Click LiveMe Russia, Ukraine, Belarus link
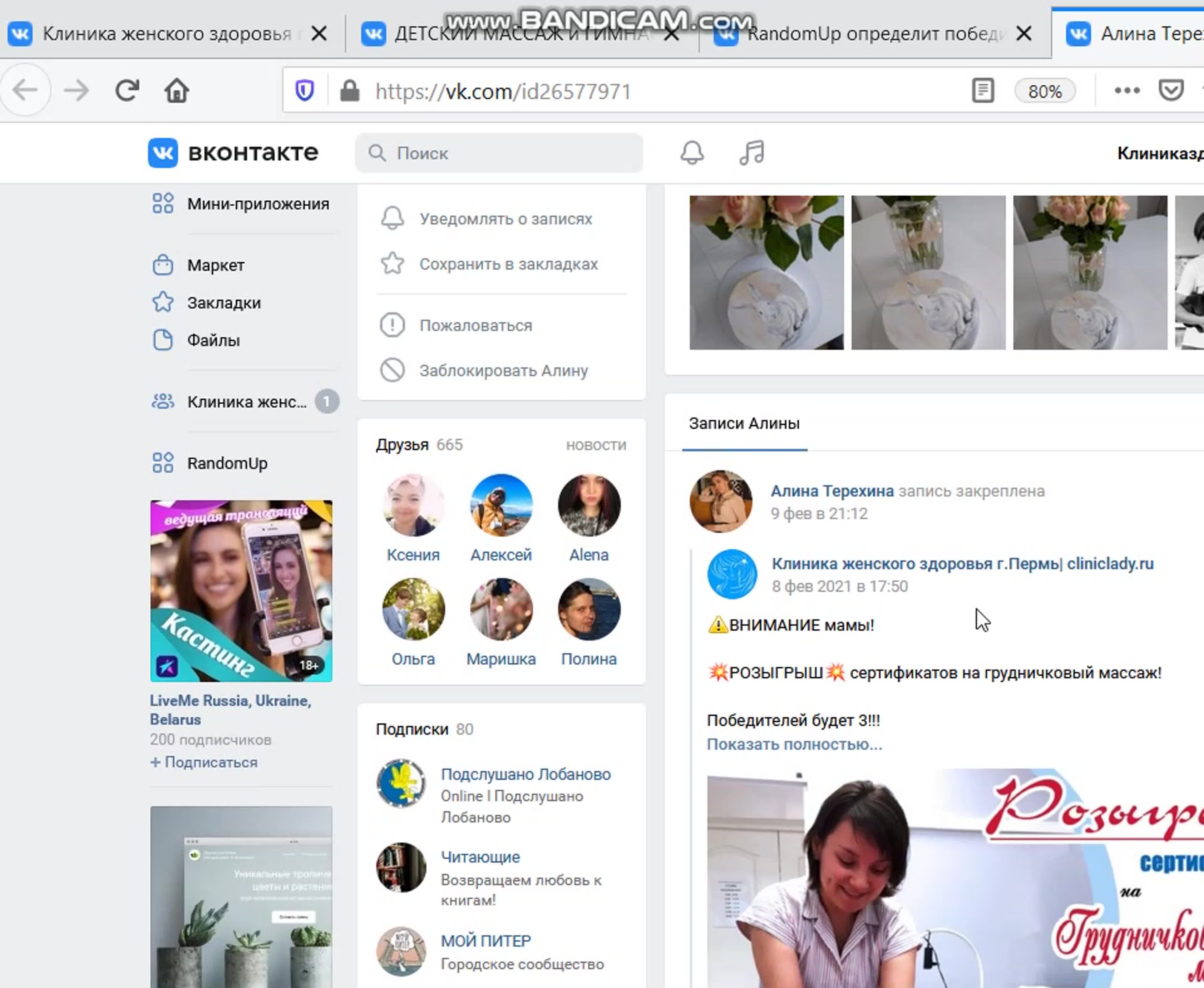The height and width of the screenshot is (988, 1204). 230,710
